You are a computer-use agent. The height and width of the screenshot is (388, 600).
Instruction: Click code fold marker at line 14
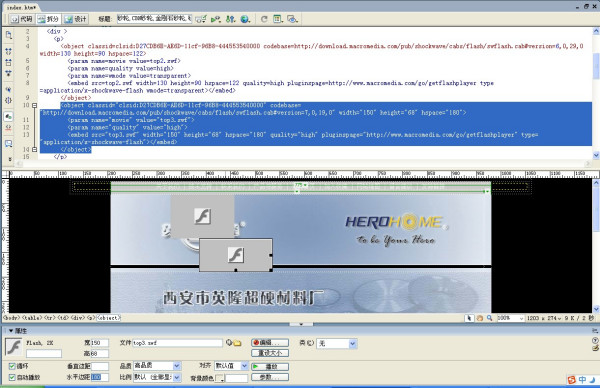point(34,150)
